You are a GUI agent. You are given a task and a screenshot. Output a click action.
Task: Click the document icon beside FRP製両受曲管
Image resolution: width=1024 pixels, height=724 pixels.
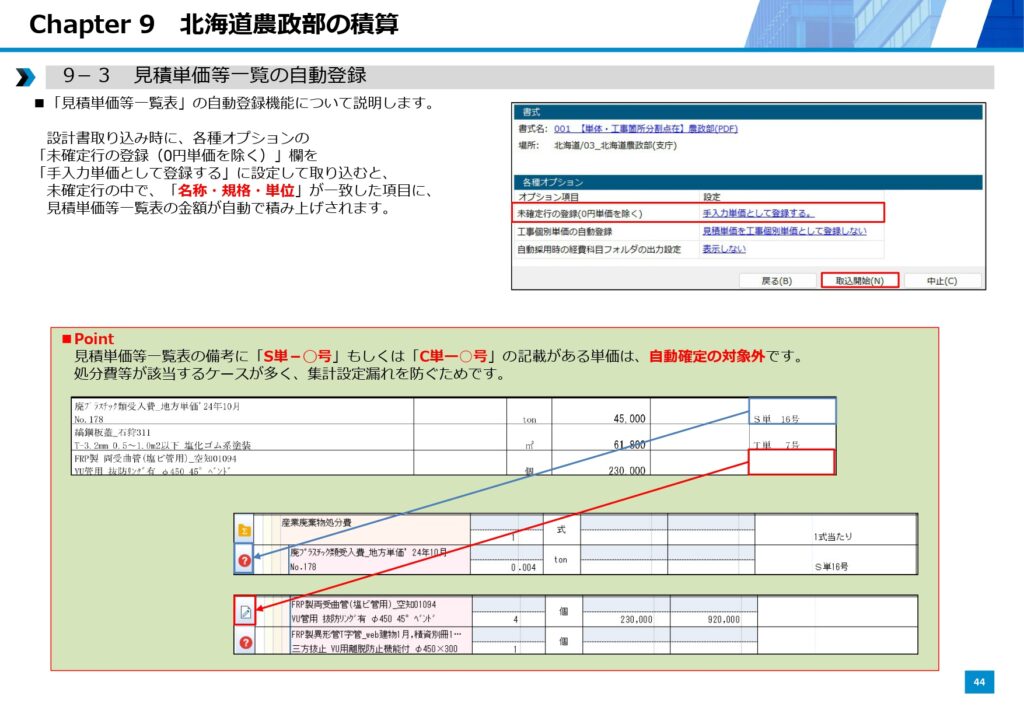tap(245, 612)
